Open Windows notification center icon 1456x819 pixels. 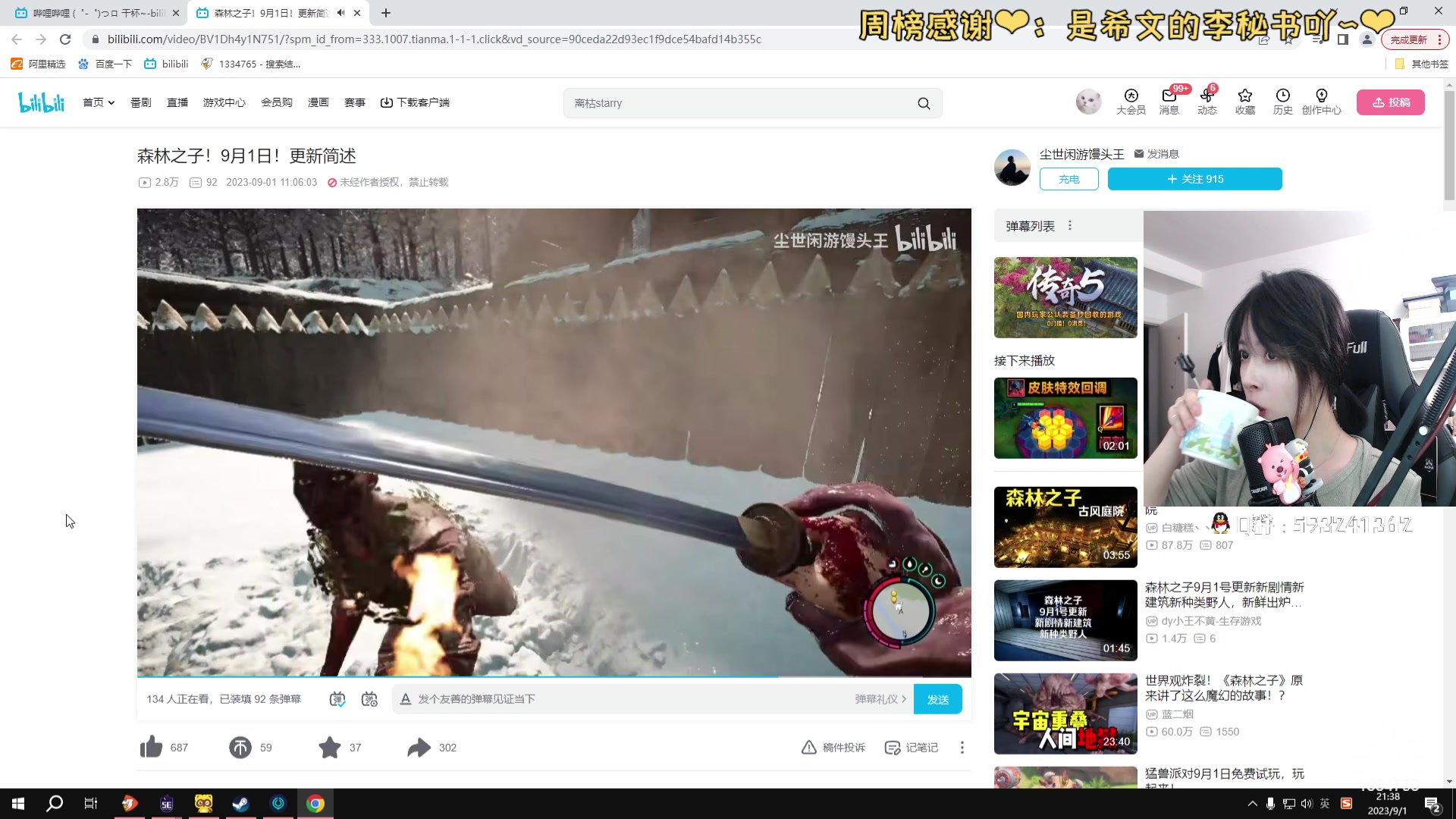[1432, 804]
